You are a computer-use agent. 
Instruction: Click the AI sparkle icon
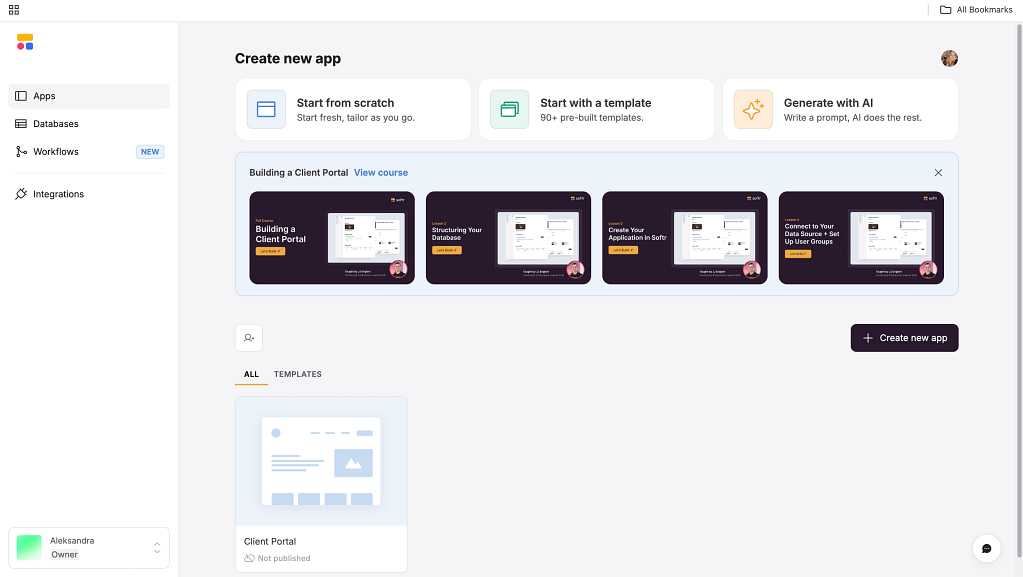[753, 109]
